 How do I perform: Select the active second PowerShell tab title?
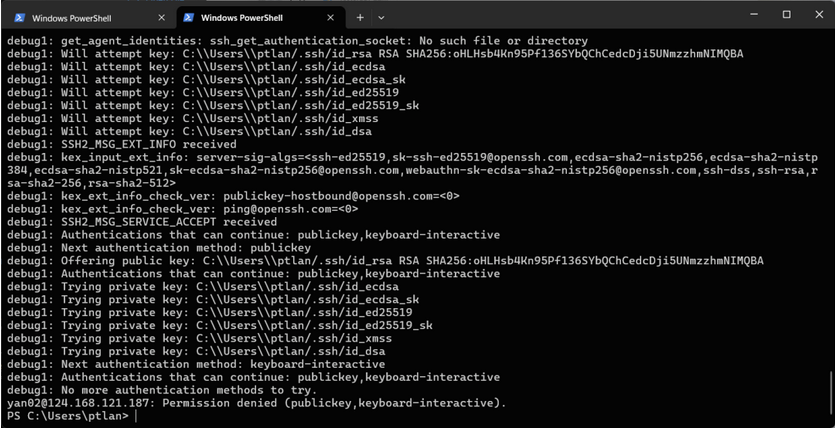click(245, 17)
